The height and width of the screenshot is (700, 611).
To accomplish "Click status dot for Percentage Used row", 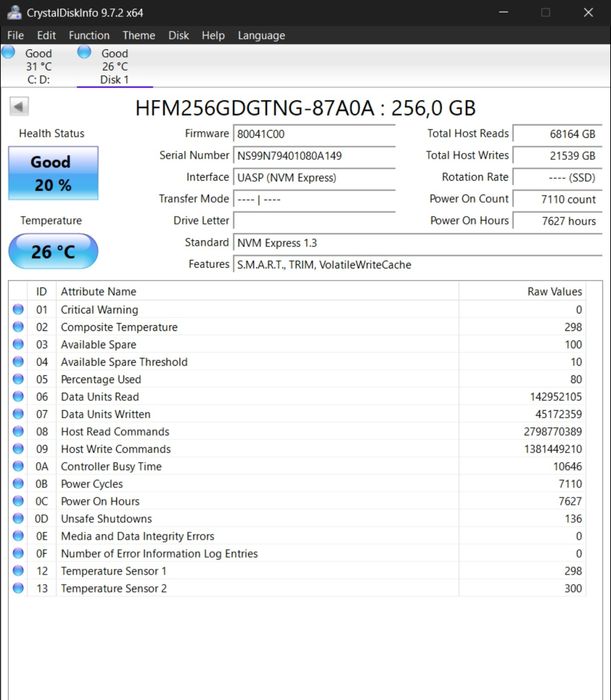I will 18,379.
